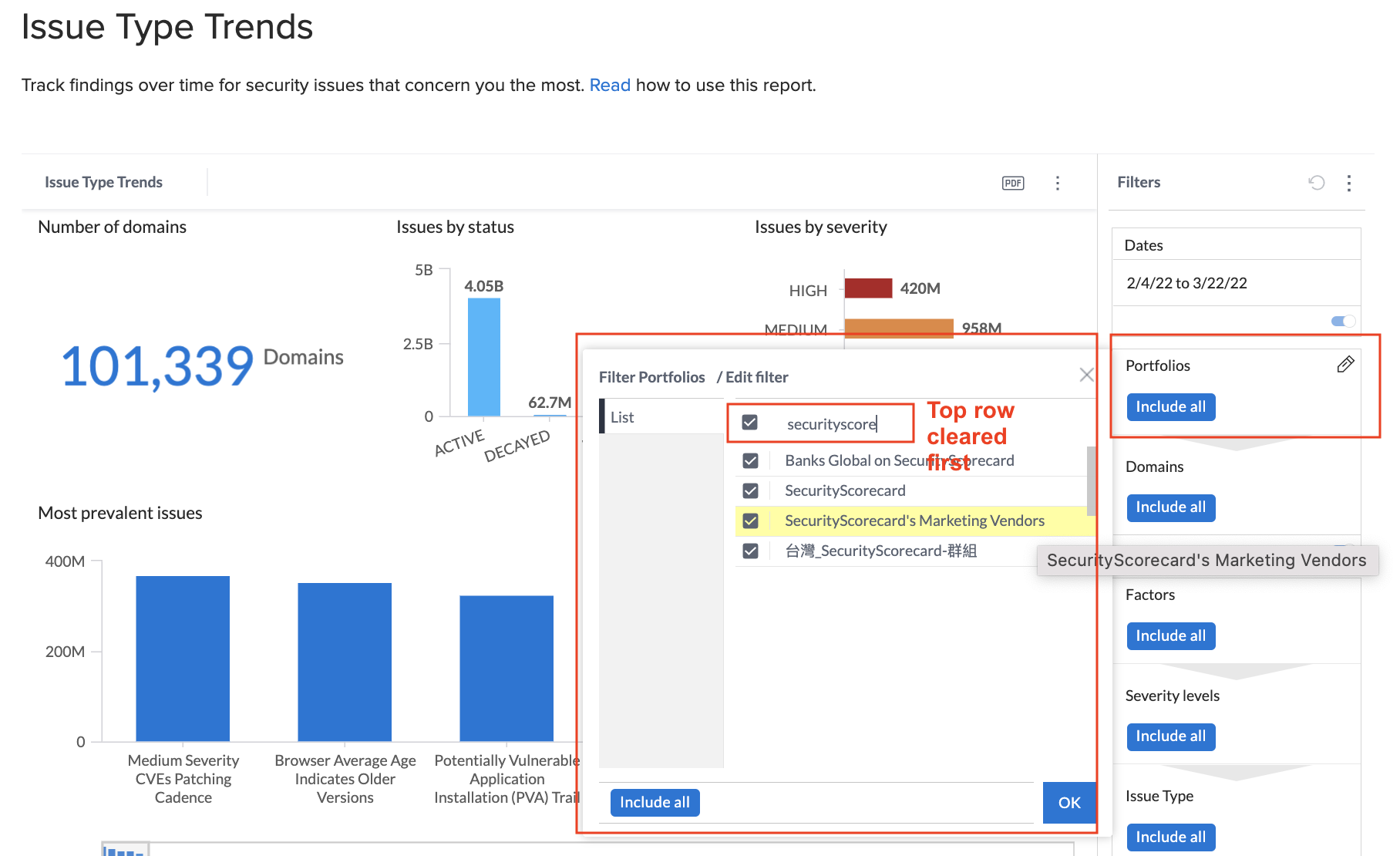Uncheck the SecurityScorecard portfolio checkbox
Screen dimensions: 1400x856
750,490
